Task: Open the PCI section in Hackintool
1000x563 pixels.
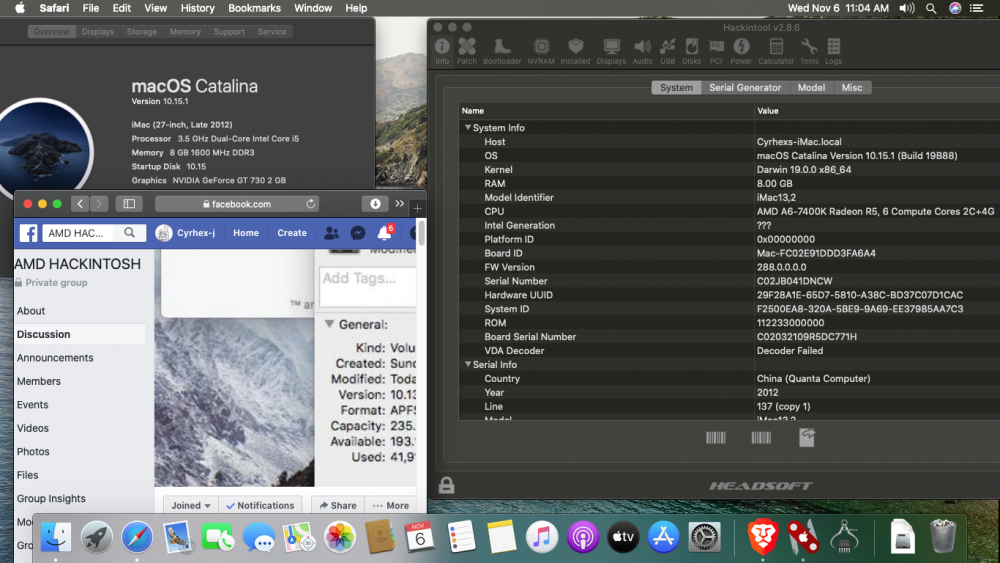Action: 716,51
